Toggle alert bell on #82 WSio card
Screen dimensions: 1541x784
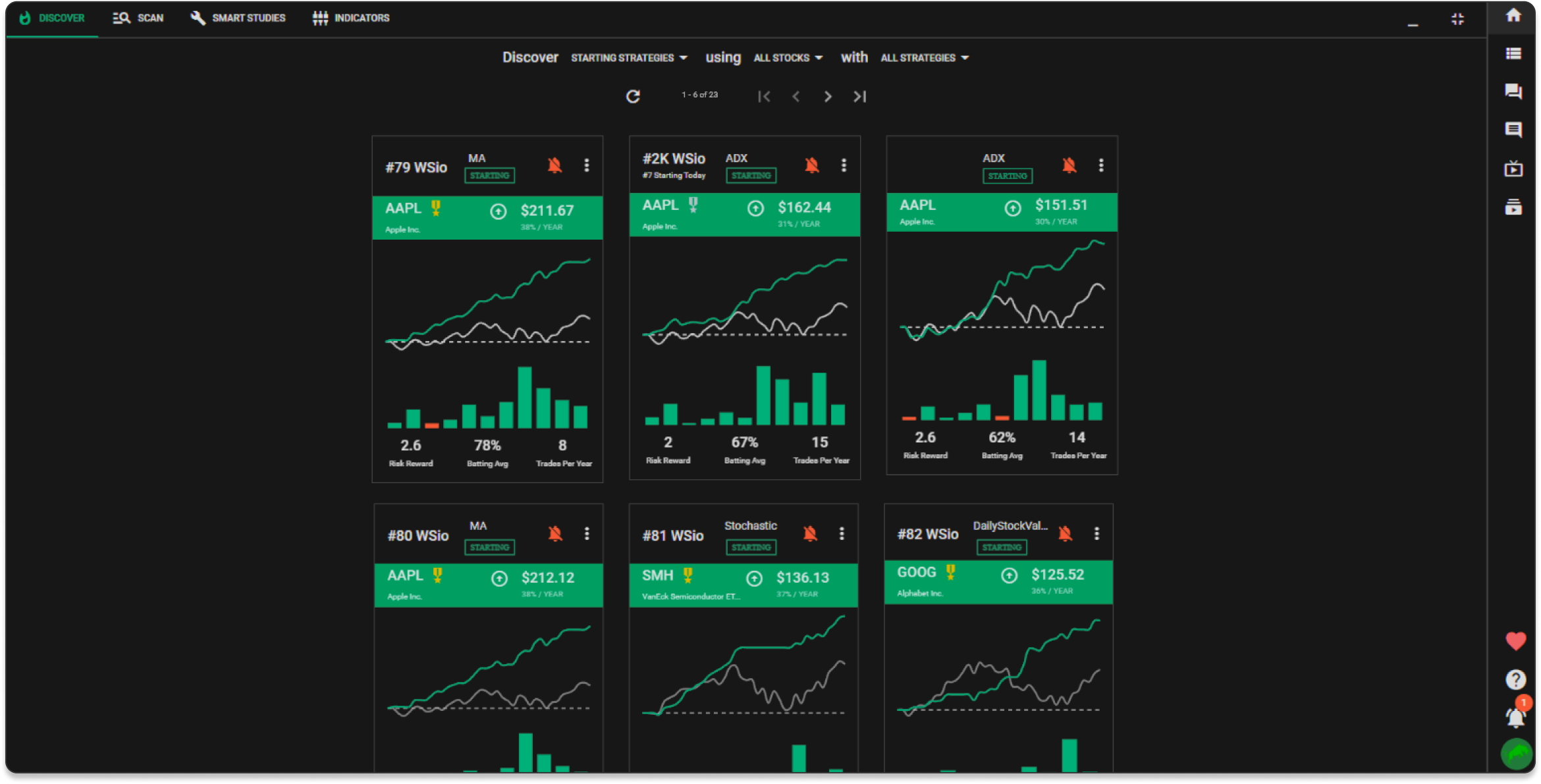(1066, 533)
